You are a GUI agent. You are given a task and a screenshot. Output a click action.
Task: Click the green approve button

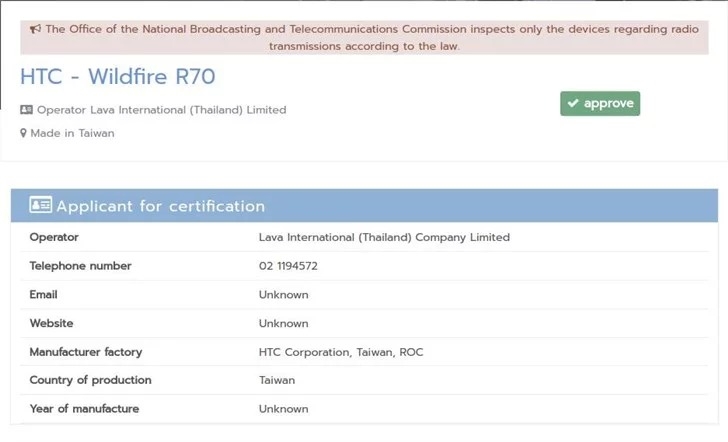(x=600, y=104)
